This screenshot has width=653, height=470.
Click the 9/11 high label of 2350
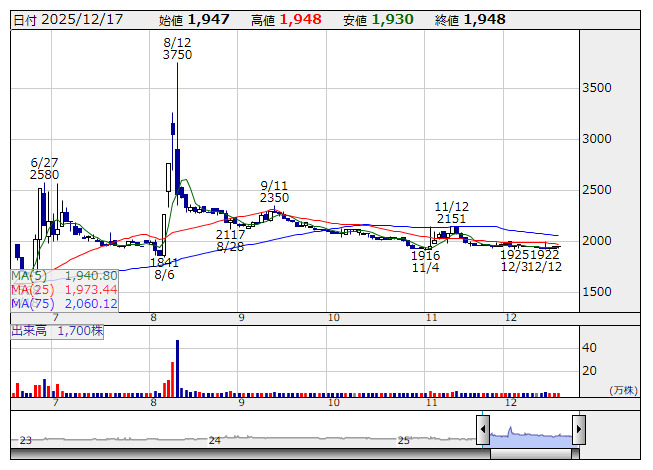[274, 192]
